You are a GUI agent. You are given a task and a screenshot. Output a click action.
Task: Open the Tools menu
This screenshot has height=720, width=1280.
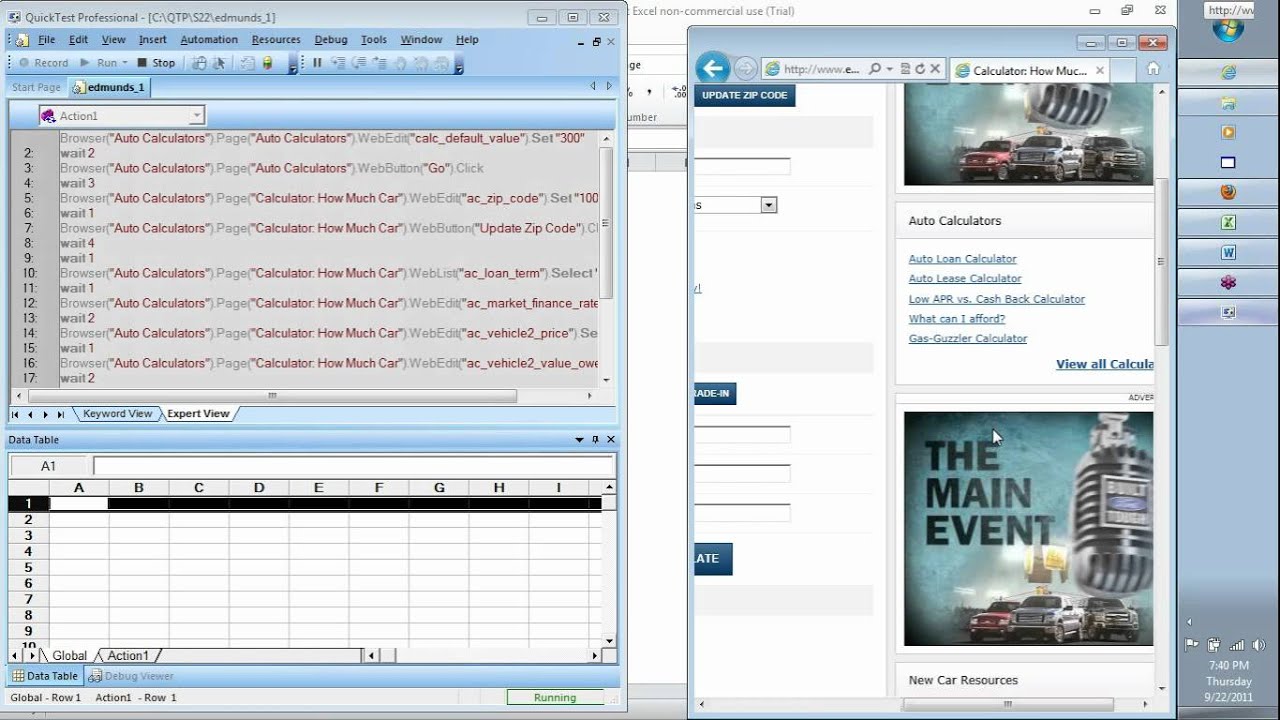pos(374,40)
